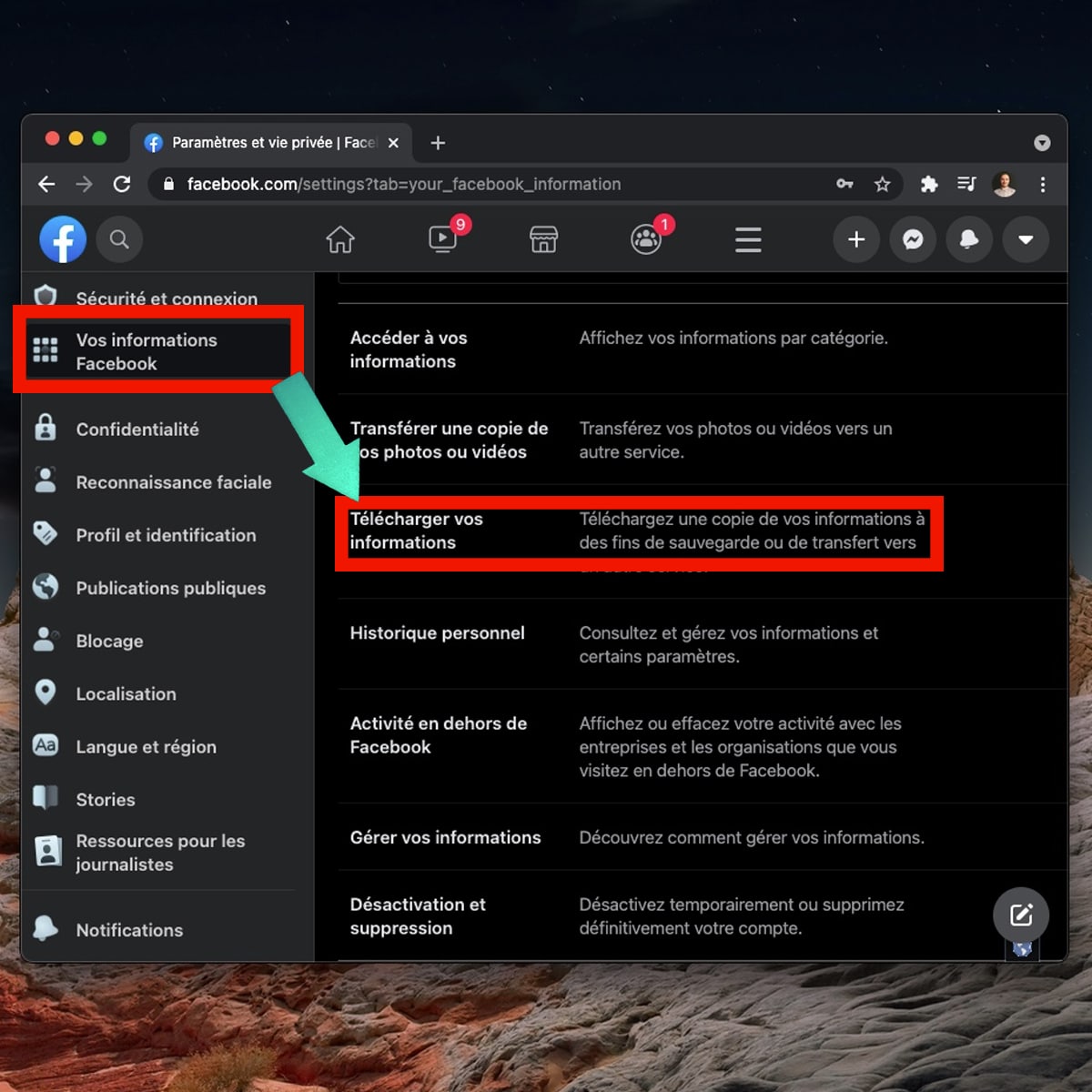1092x1092 pixels.
Task: Go back with browser back arrow
Action: click(47, 184)
